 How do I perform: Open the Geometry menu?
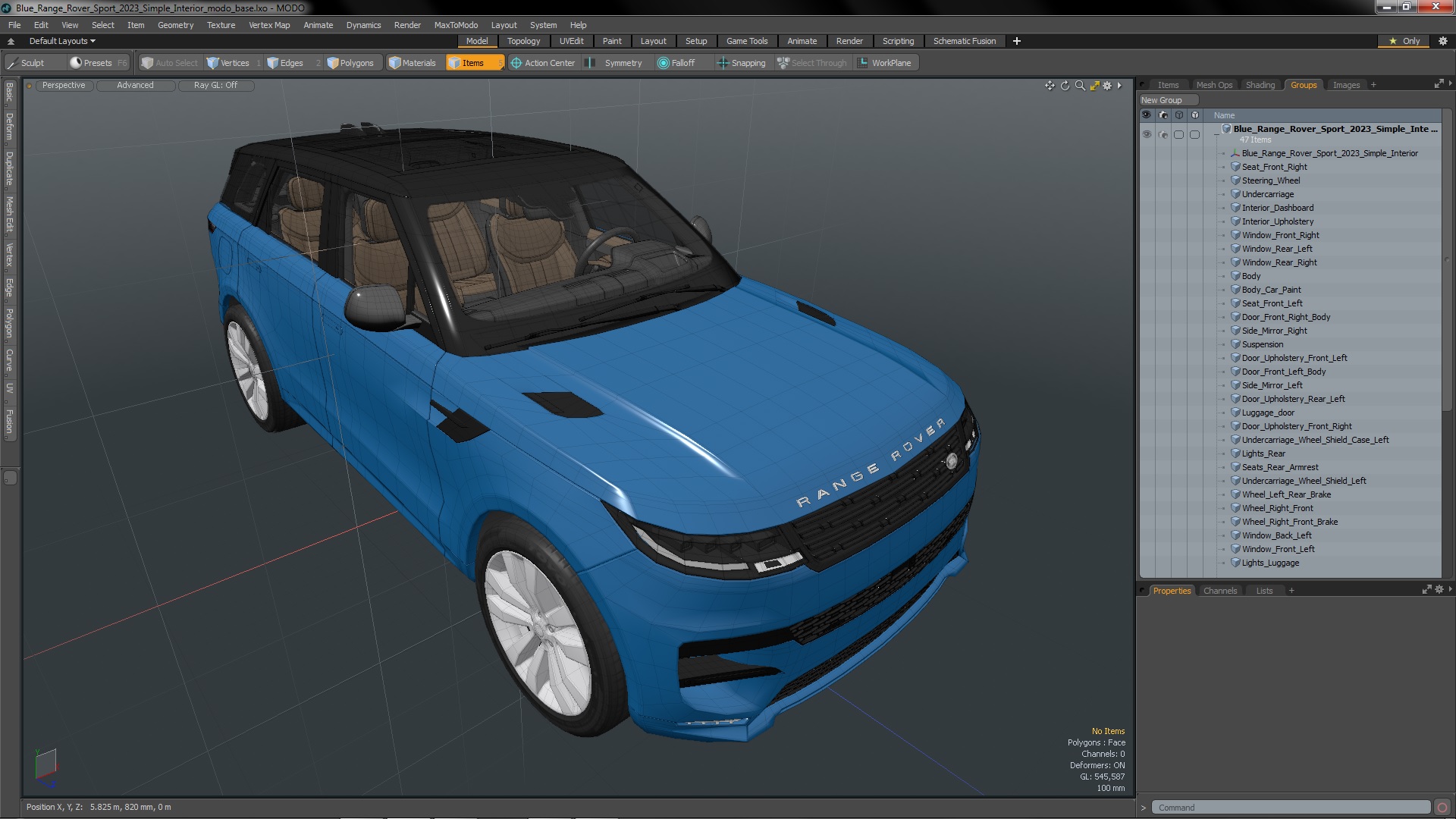pos(175,25)
